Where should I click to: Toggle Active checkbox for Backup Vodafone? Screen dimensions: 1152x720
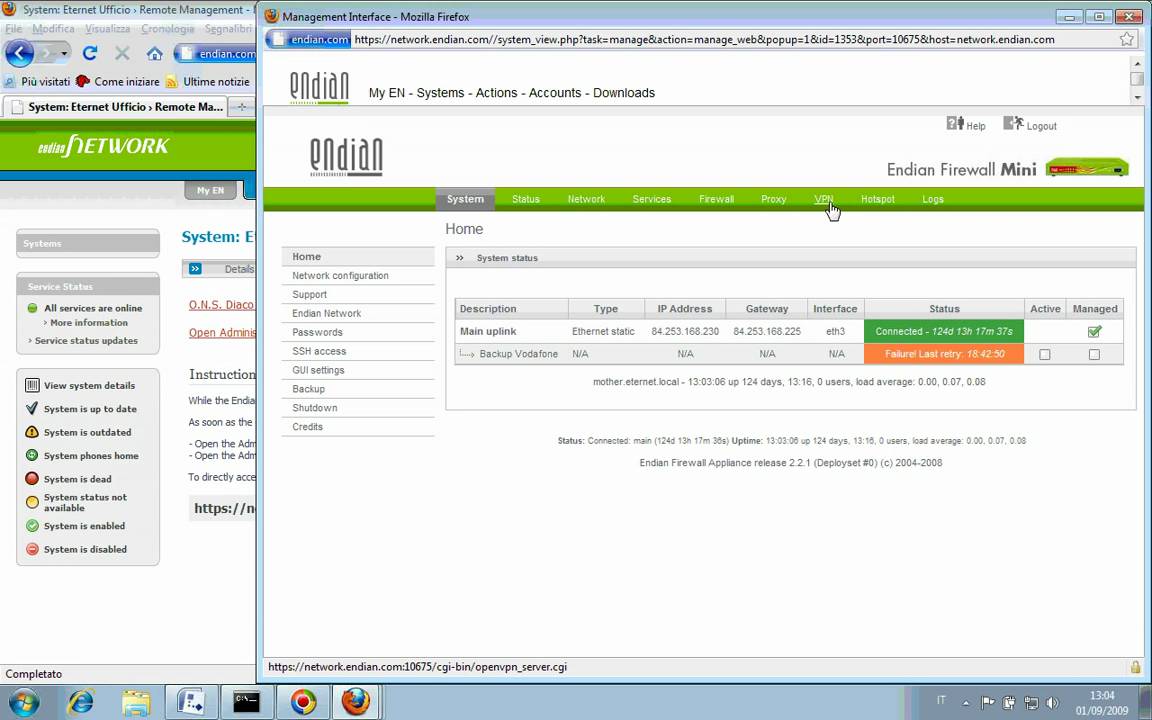(x=1045, y=354)
